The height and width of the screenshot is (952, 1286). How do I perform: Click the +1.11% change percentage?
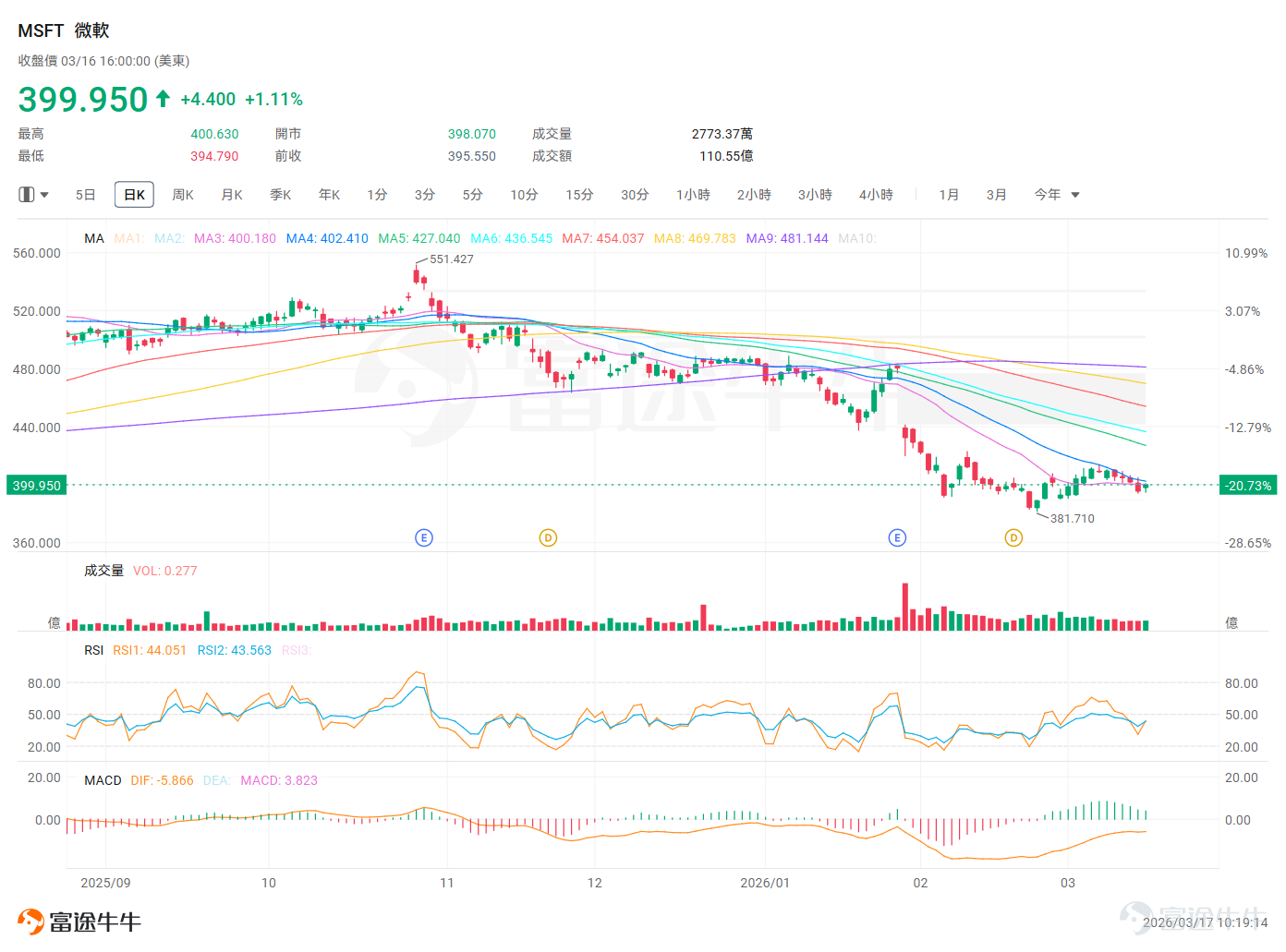[x=274, y=99]
